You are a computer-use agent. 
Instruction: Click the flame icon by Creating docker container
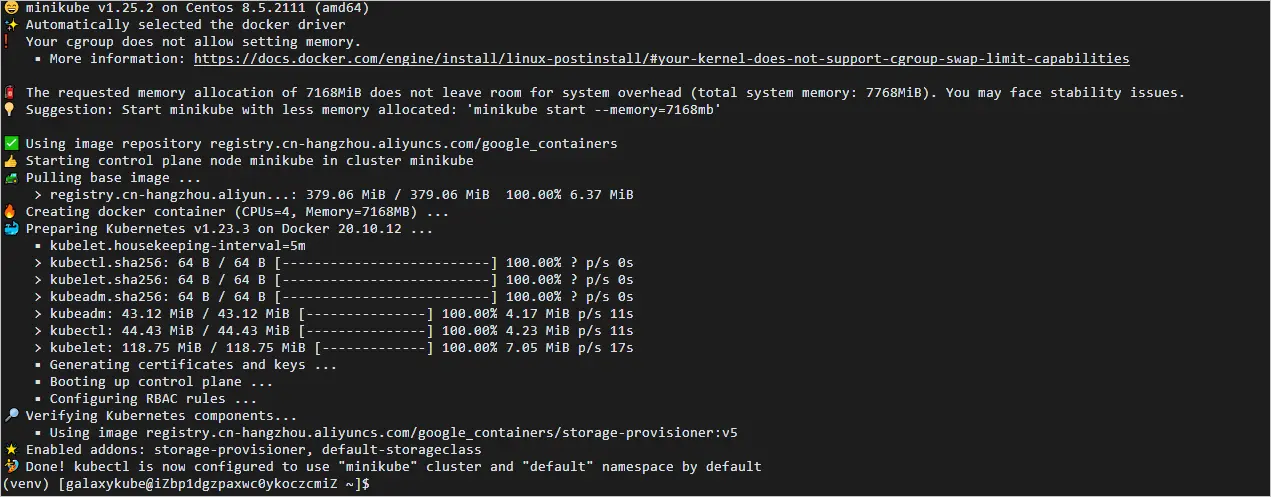click(10, 211)
